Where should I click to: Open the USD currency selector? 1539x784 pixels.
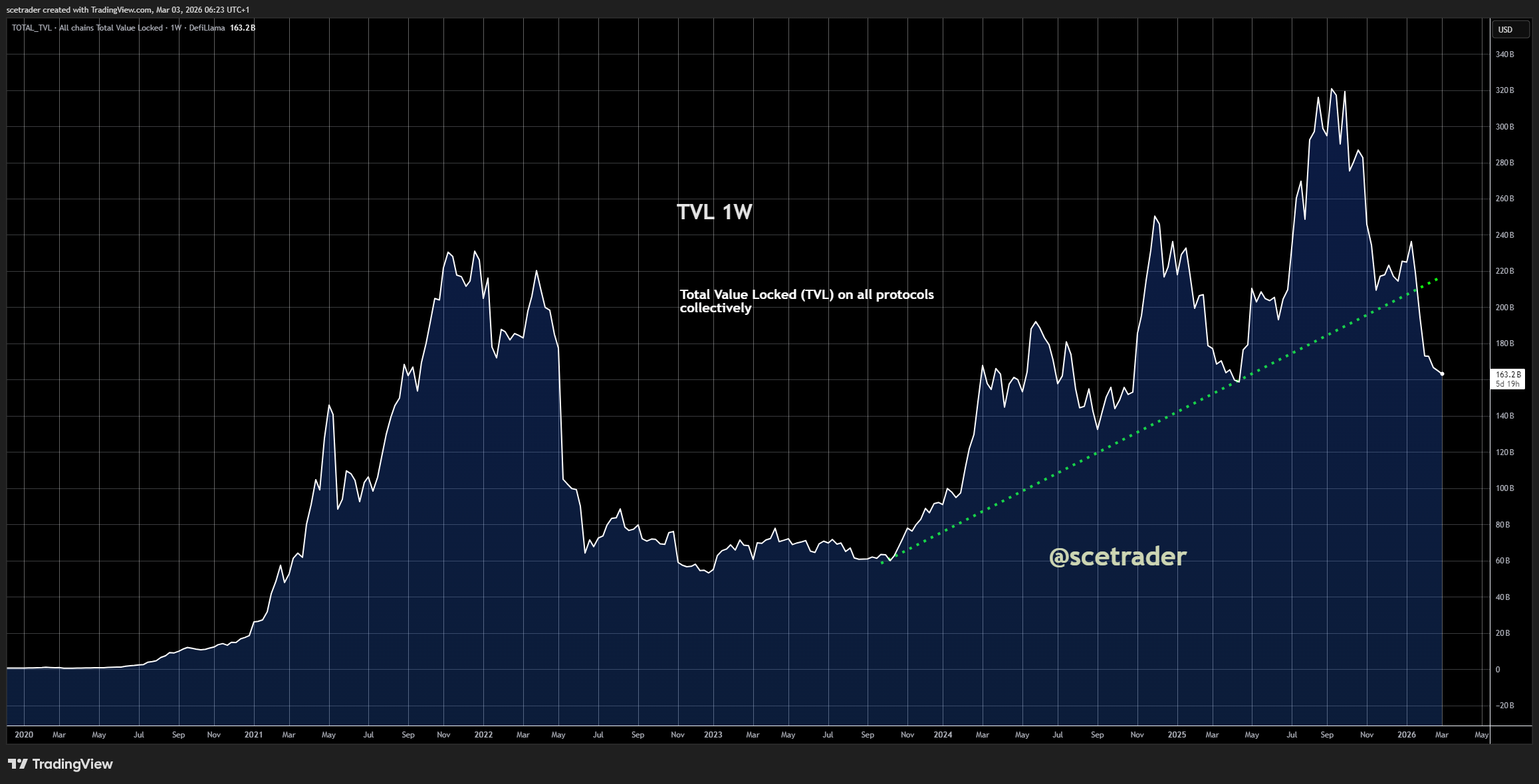(1505, 29)
